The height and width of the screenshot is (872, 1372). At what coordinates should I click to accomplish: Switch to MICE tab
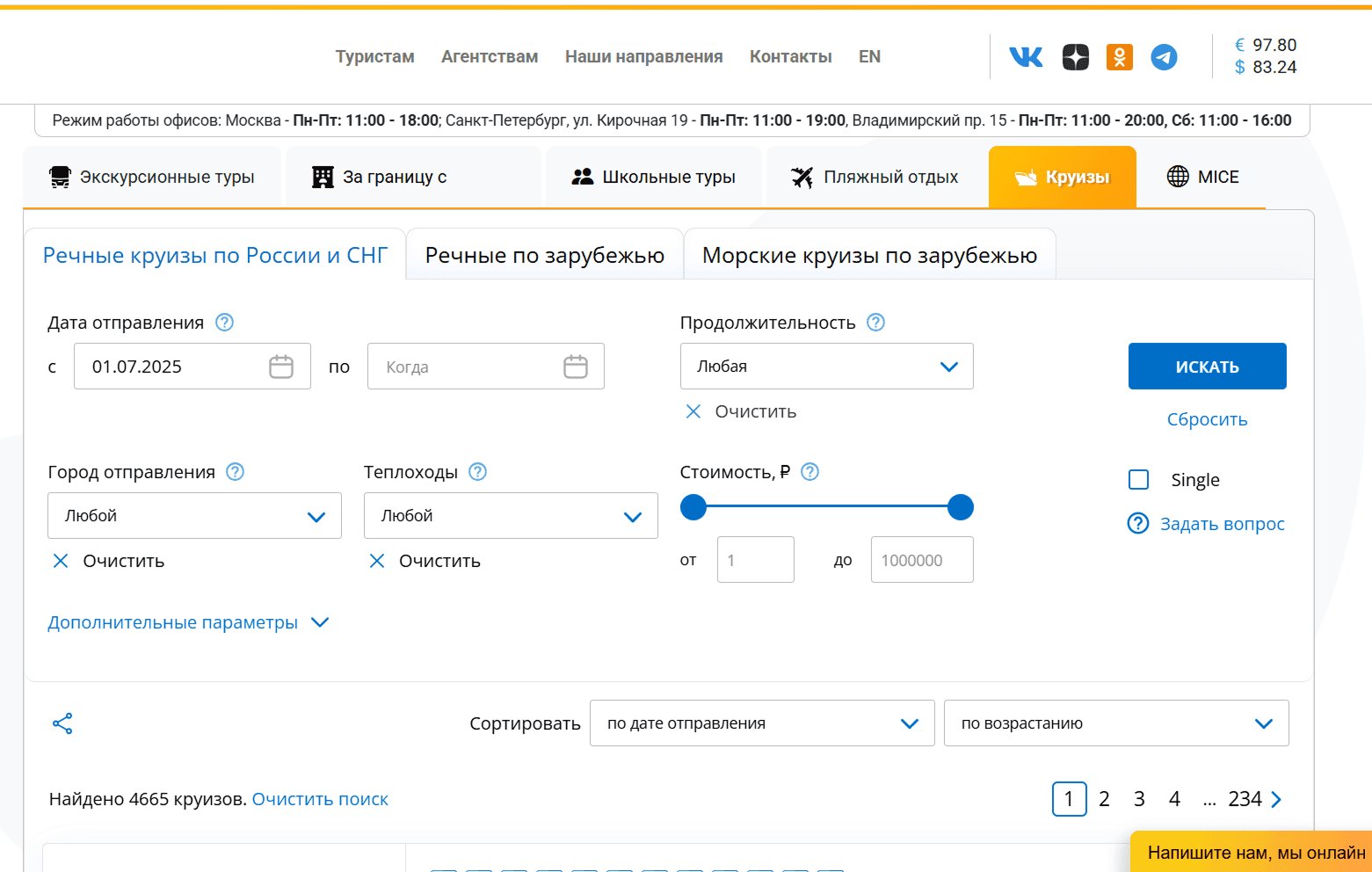[1202, 177]
